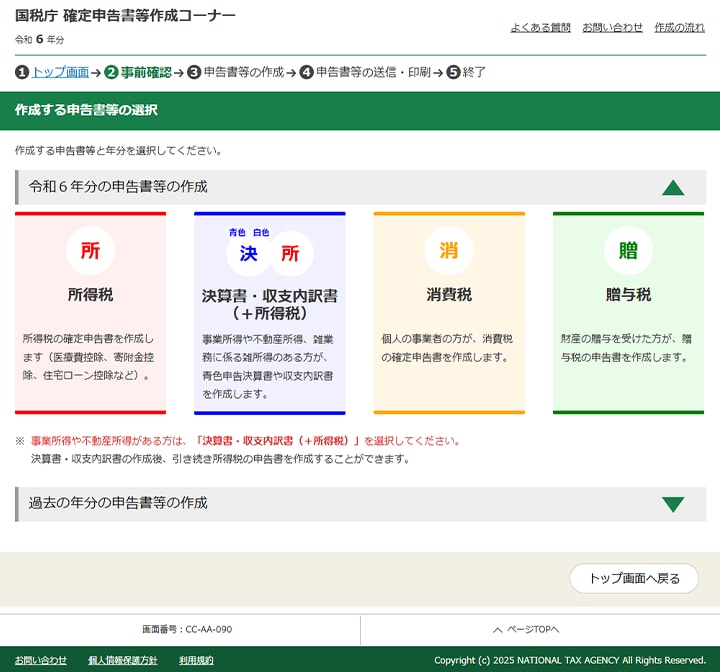Viewport: 720px width, 672px height.
Task: Click the 事業所得や不動産所得 description in the blue card
Action: (268, 367)
